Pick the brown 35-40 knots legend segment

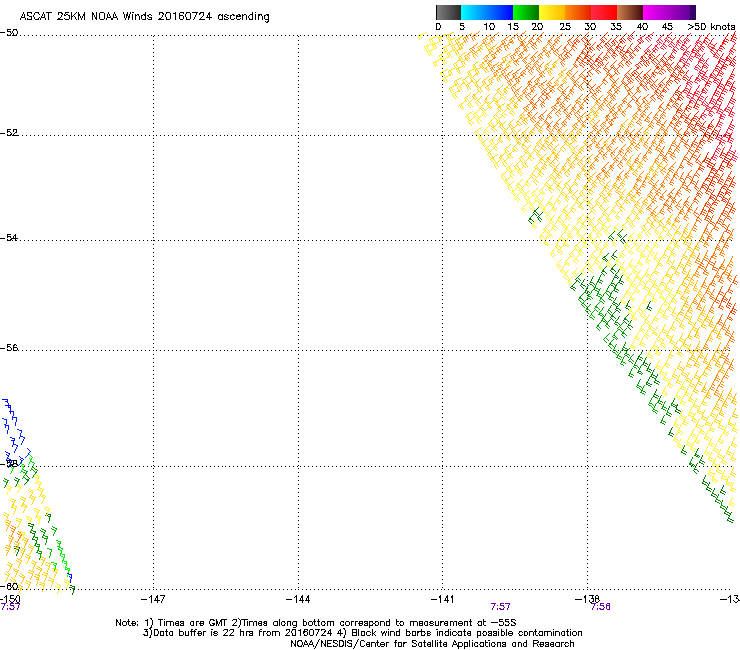(630, 12)
